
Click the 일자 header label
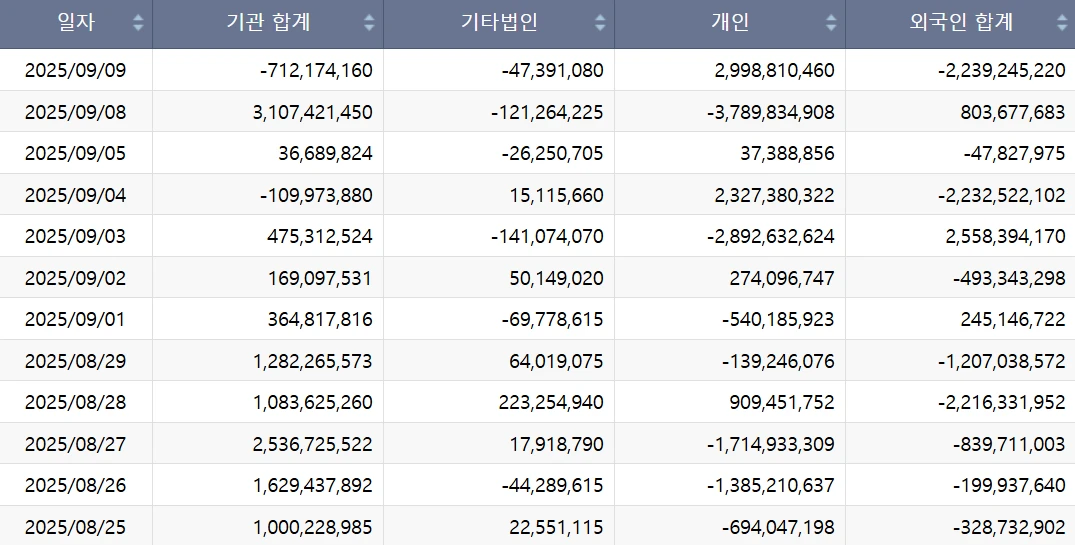76,23
